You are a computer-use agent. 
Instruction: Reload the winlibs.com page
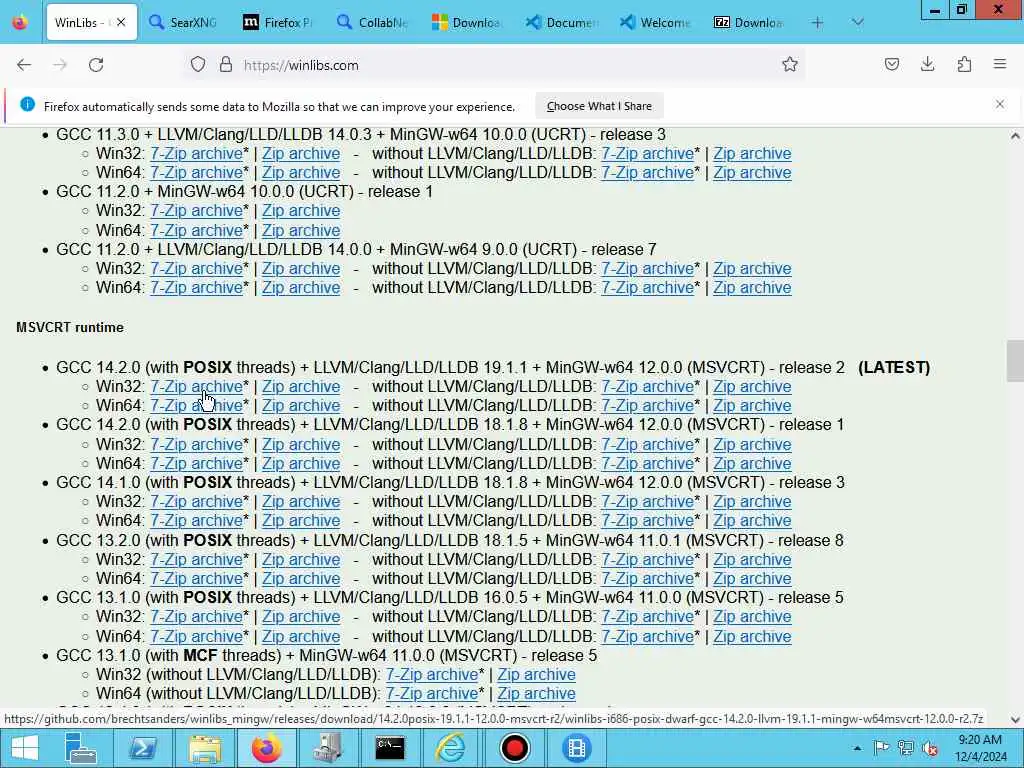[x=96, y=65]
